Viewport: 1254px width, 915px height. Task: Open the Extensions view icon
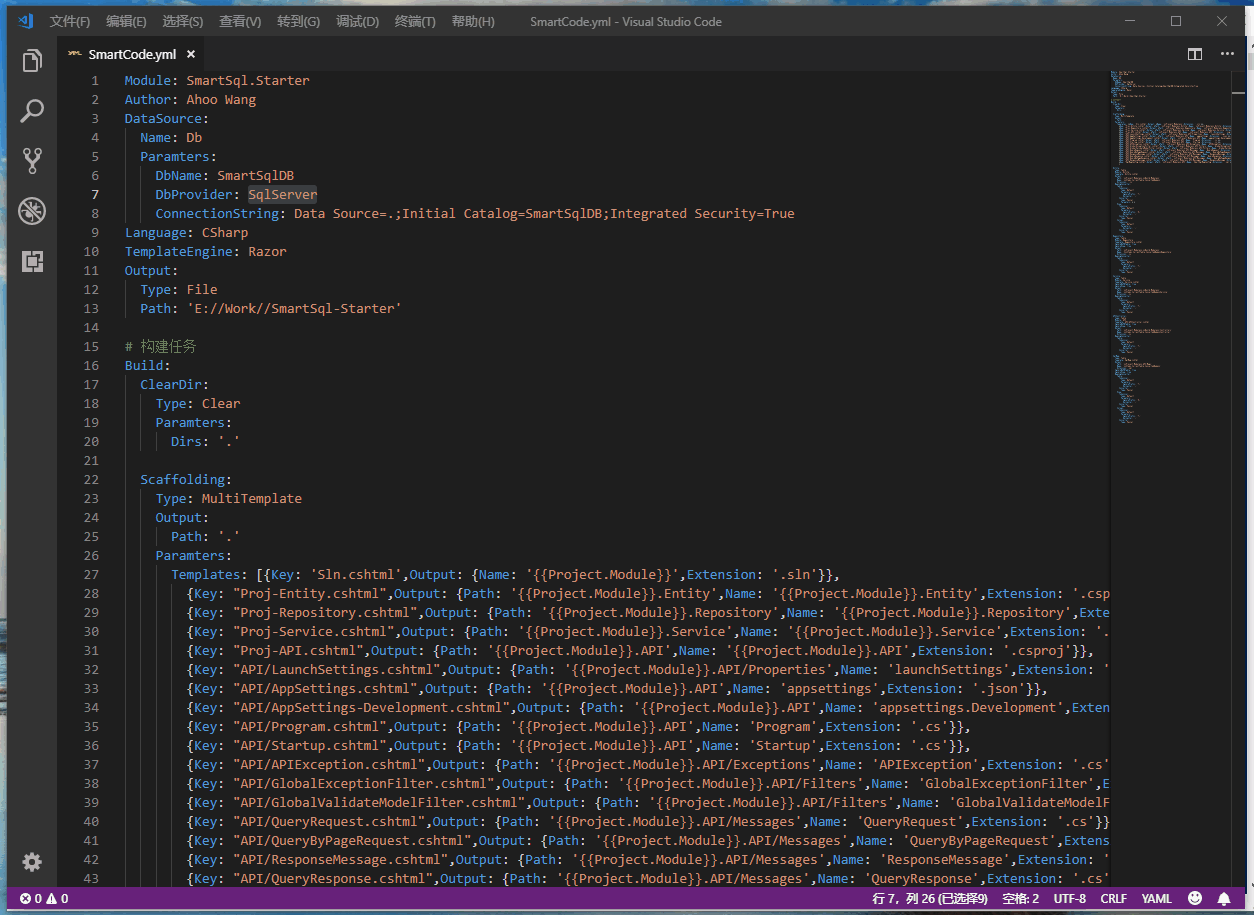pos(31,261)
